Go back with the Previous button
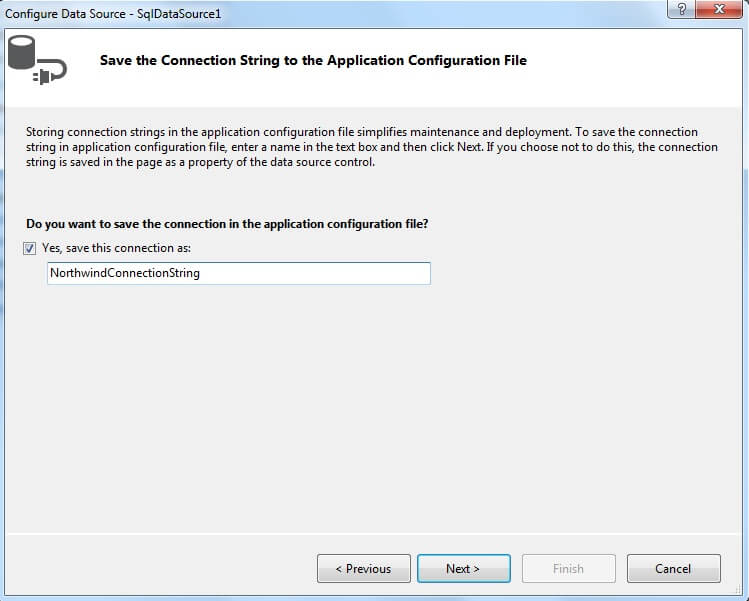Image resolution: width=749 pixels, height=601 pixels. coord(363,568)
